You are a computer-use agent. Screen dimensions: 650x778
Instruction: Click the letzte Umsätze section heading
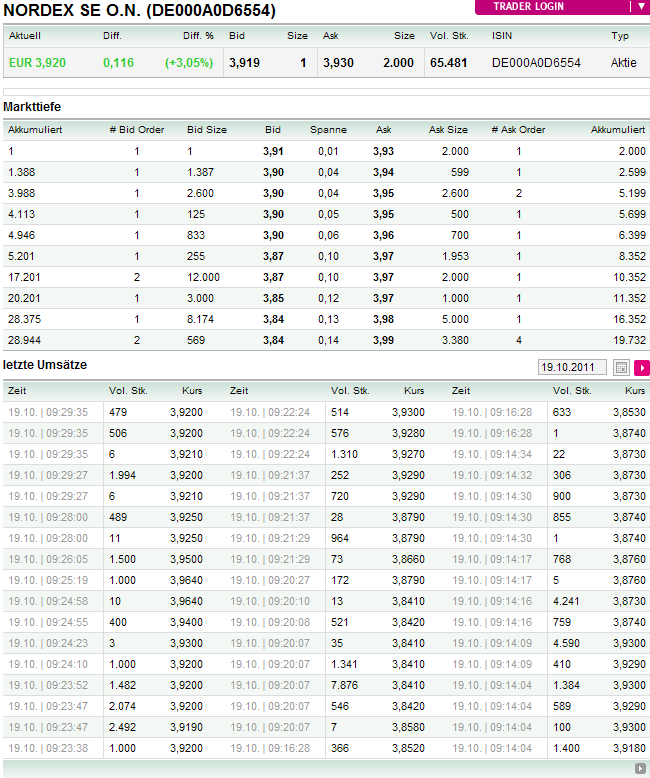coord(45,365)
